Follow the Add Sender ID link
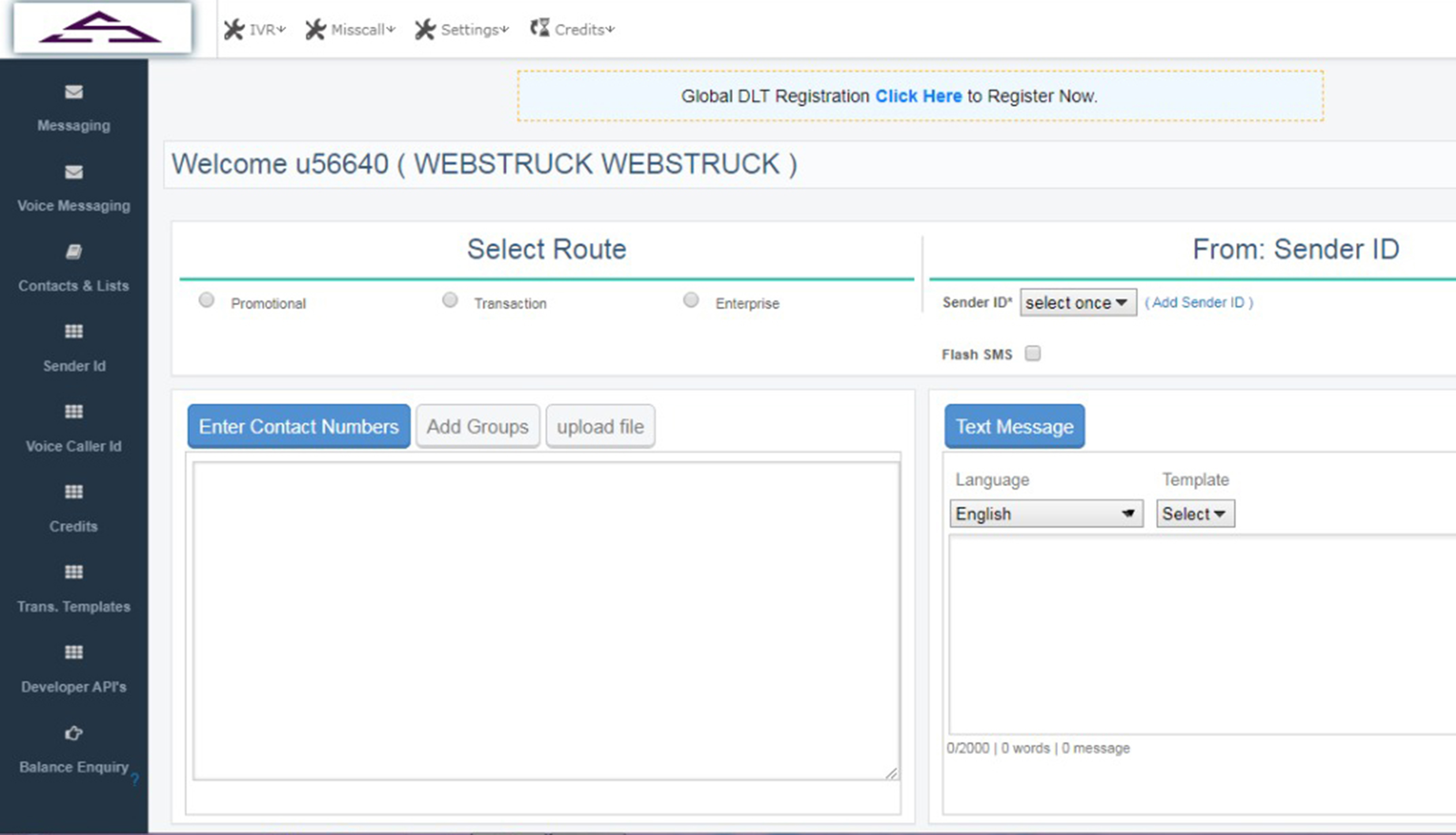The height and width of the screenshot is (835, 1456). tap(1198, 302)
